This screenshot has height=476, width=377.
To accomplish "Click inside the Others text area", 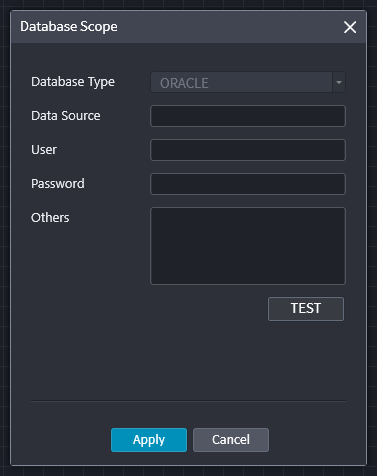I will pos(248,246).
